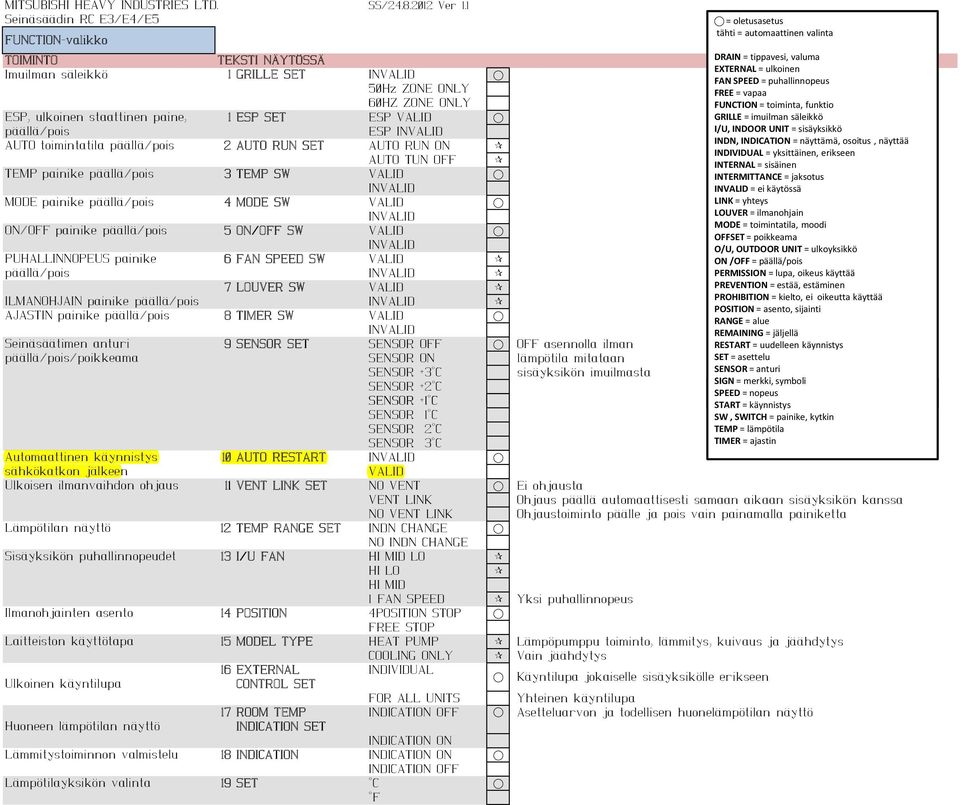Viewport: 960px width, 805px height.
Task: Click the star box beside AUTO RUN ON
Action: coord(498,146)
